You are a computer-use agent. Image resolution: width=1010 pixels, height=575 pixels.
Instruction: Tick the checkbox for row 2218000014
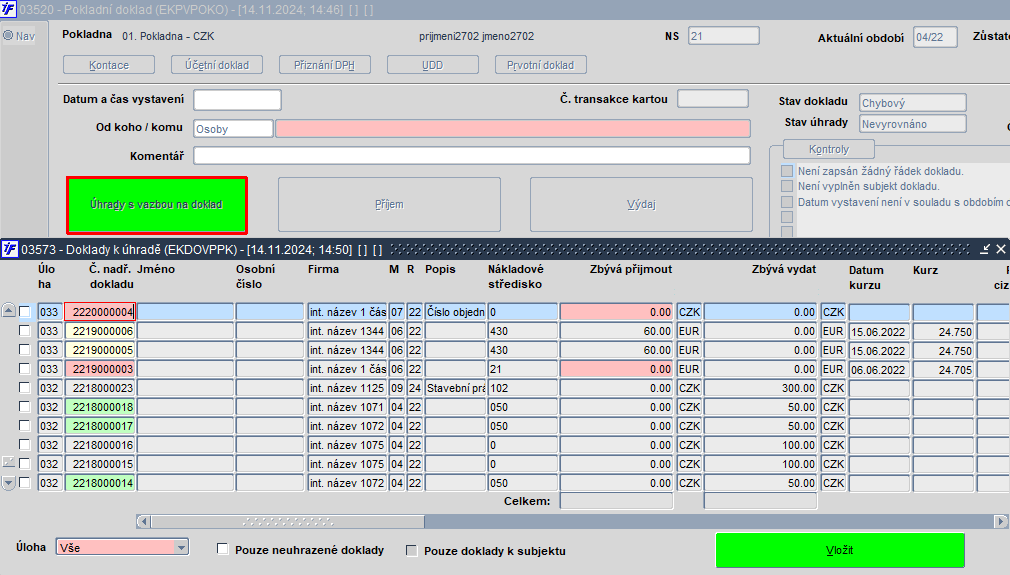point(24,483)
